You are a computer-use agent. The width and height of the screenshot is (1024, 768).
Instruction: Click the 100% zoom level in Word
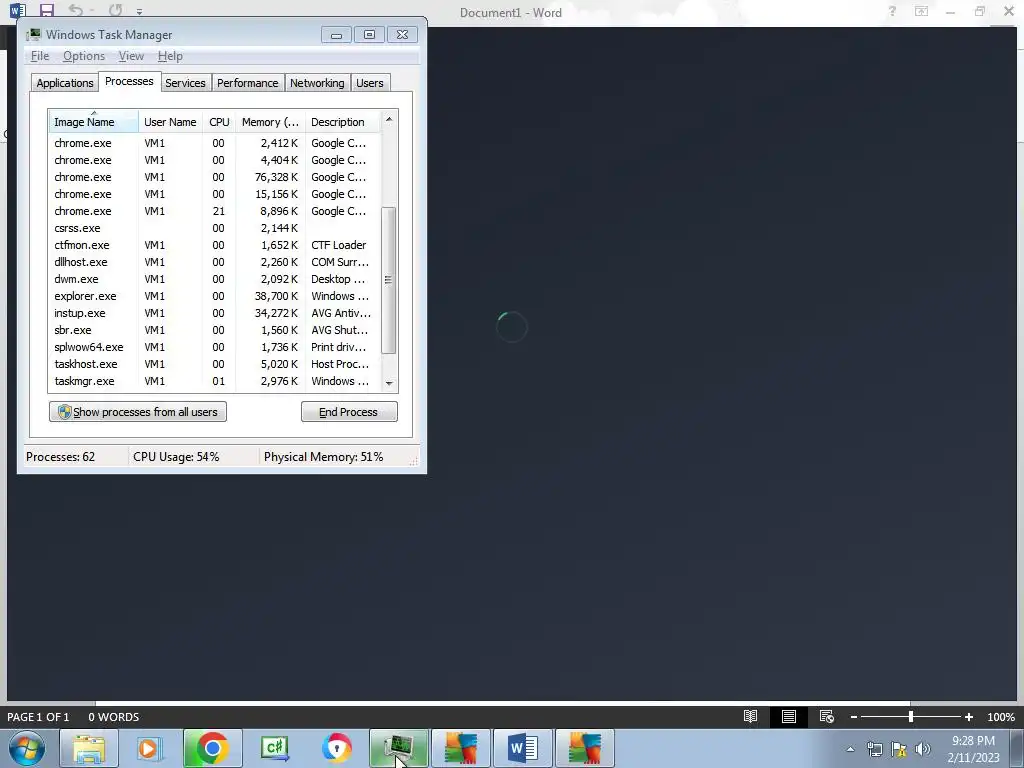pyautogui.click(x=1000, y=717)
